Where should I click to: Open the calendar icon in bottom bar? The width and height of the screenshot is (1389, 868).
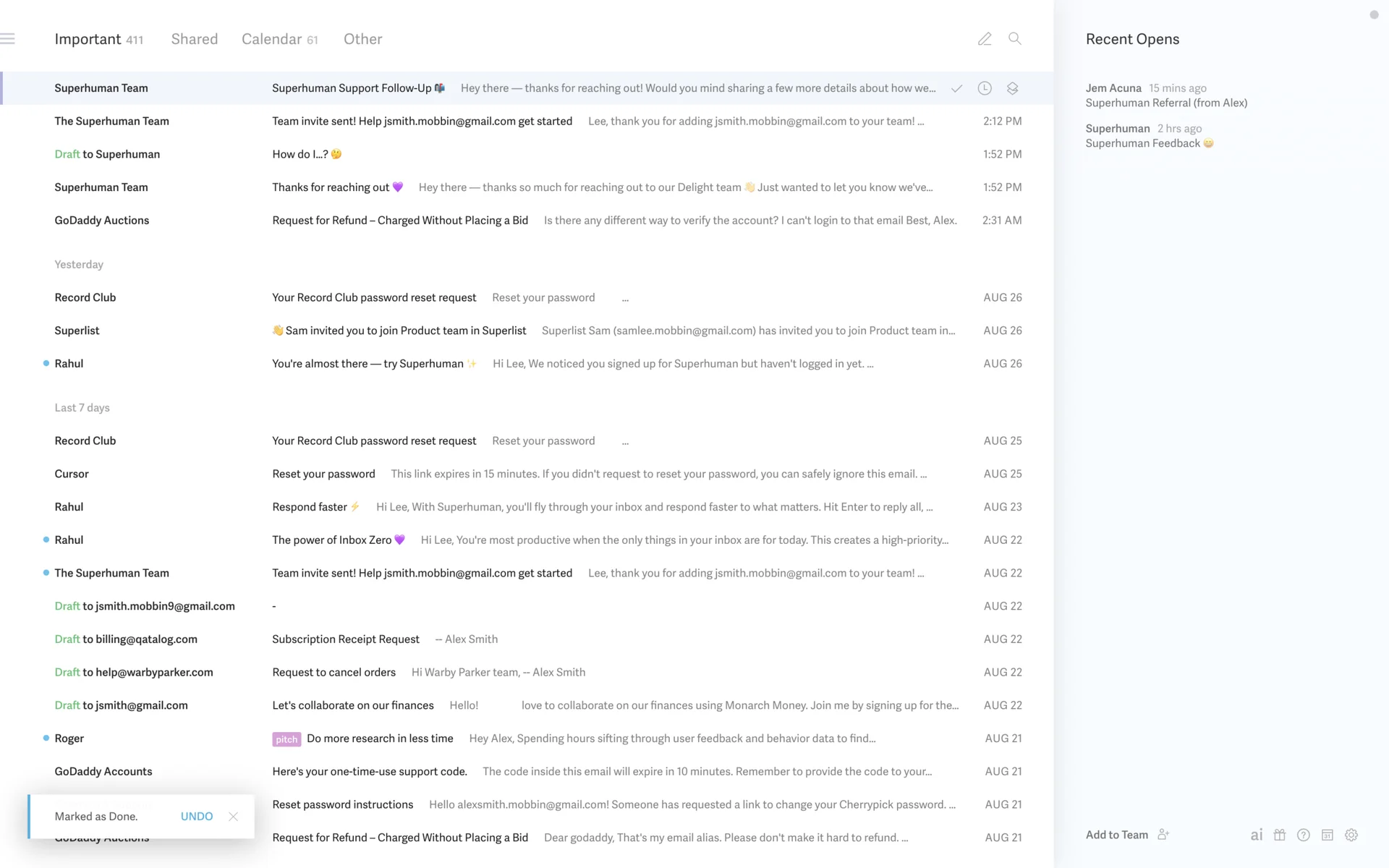coord(1328,835)
